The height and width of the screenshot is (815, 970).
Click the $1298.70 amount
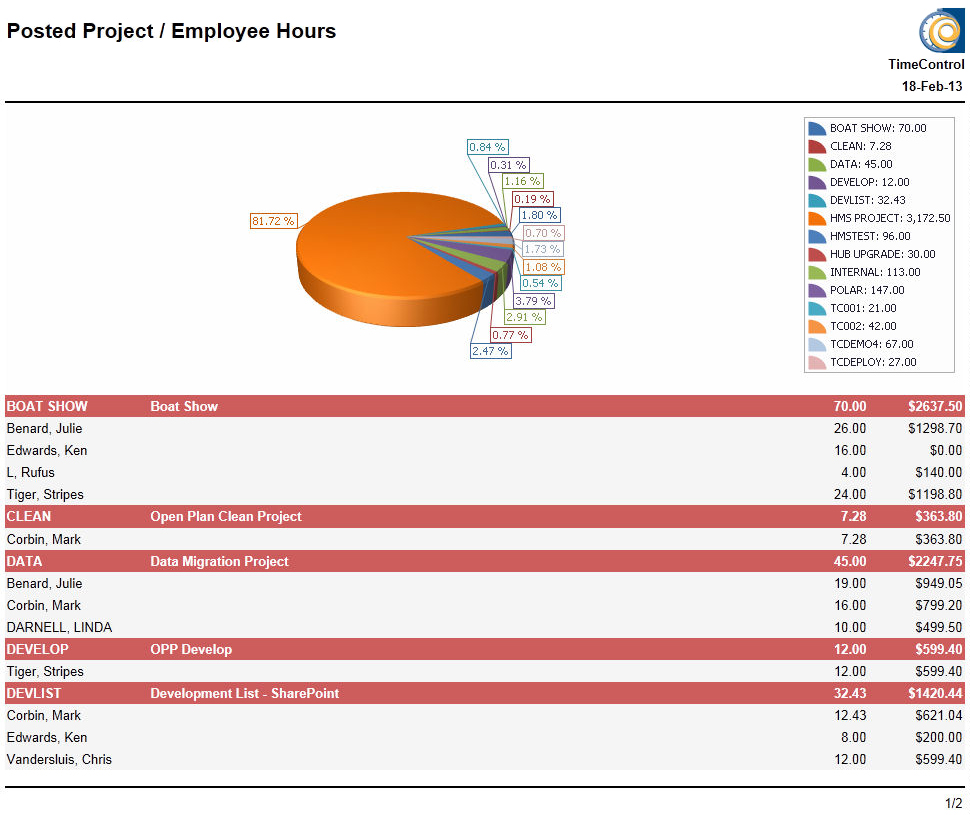pos(935,428)
